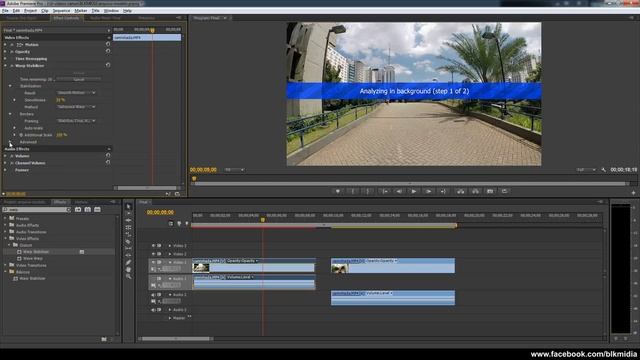Open the Program monitor button editor plus

(633, 192)
